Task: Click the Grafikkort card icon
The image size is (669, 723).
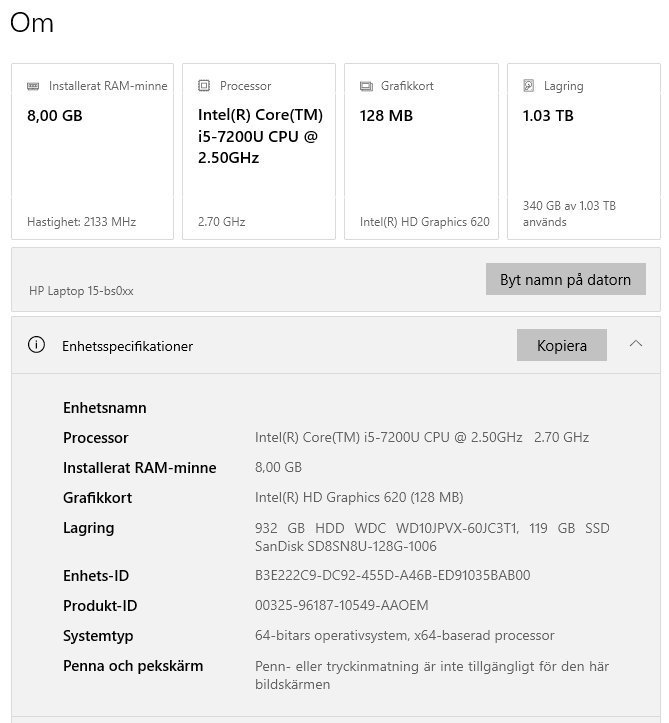Action: tap(366, 86)
